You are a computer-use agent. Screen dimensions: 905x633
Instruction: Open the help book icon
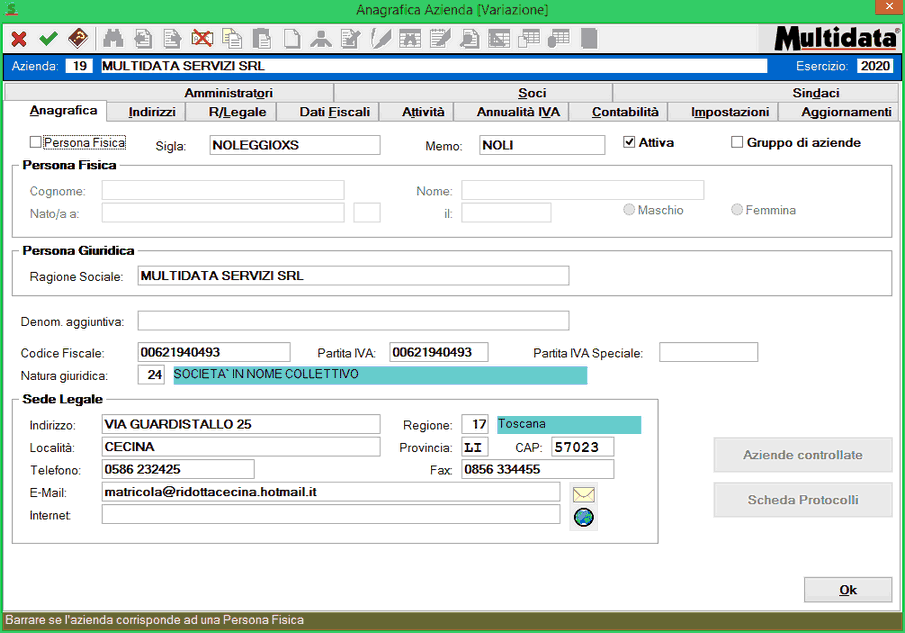pos(78,39)
